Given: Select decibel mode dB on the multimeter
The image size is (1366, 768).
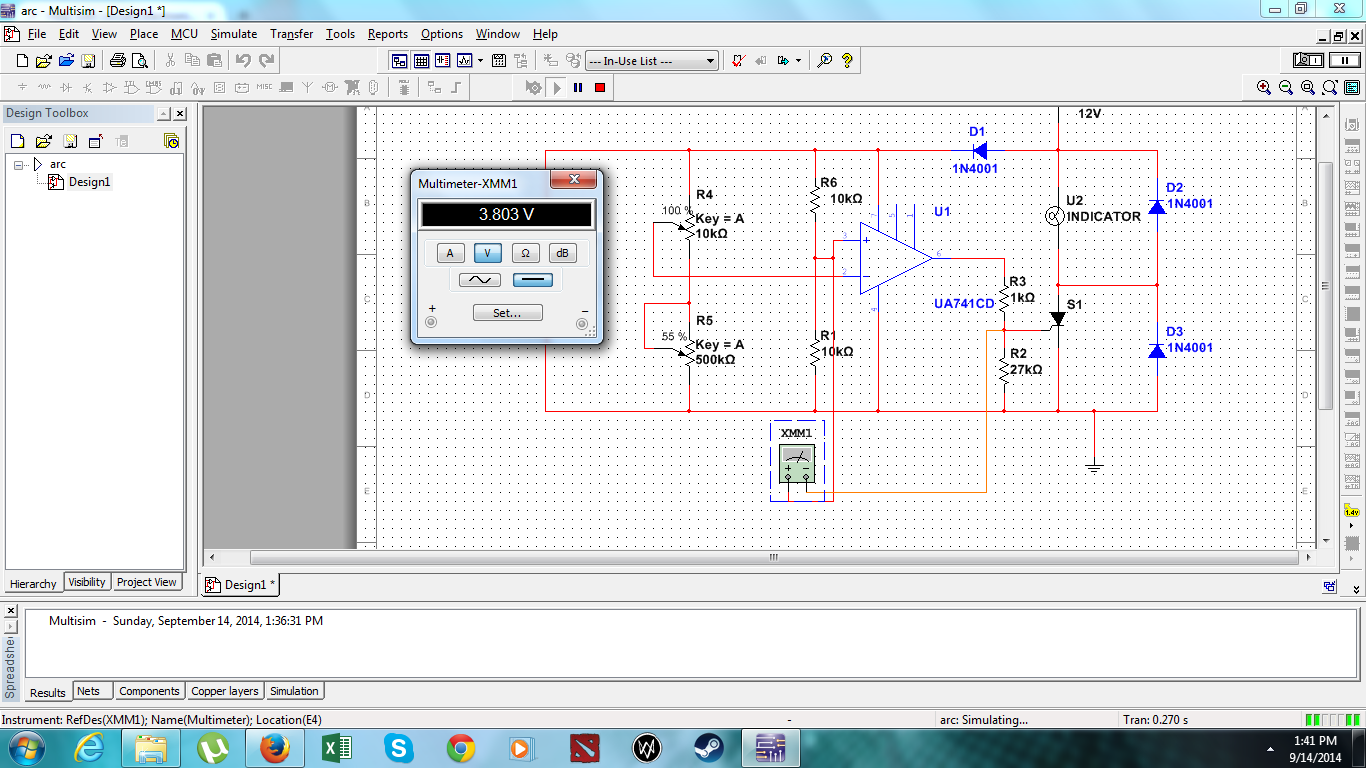Looking at the screenshot, I should click(563, 253).
